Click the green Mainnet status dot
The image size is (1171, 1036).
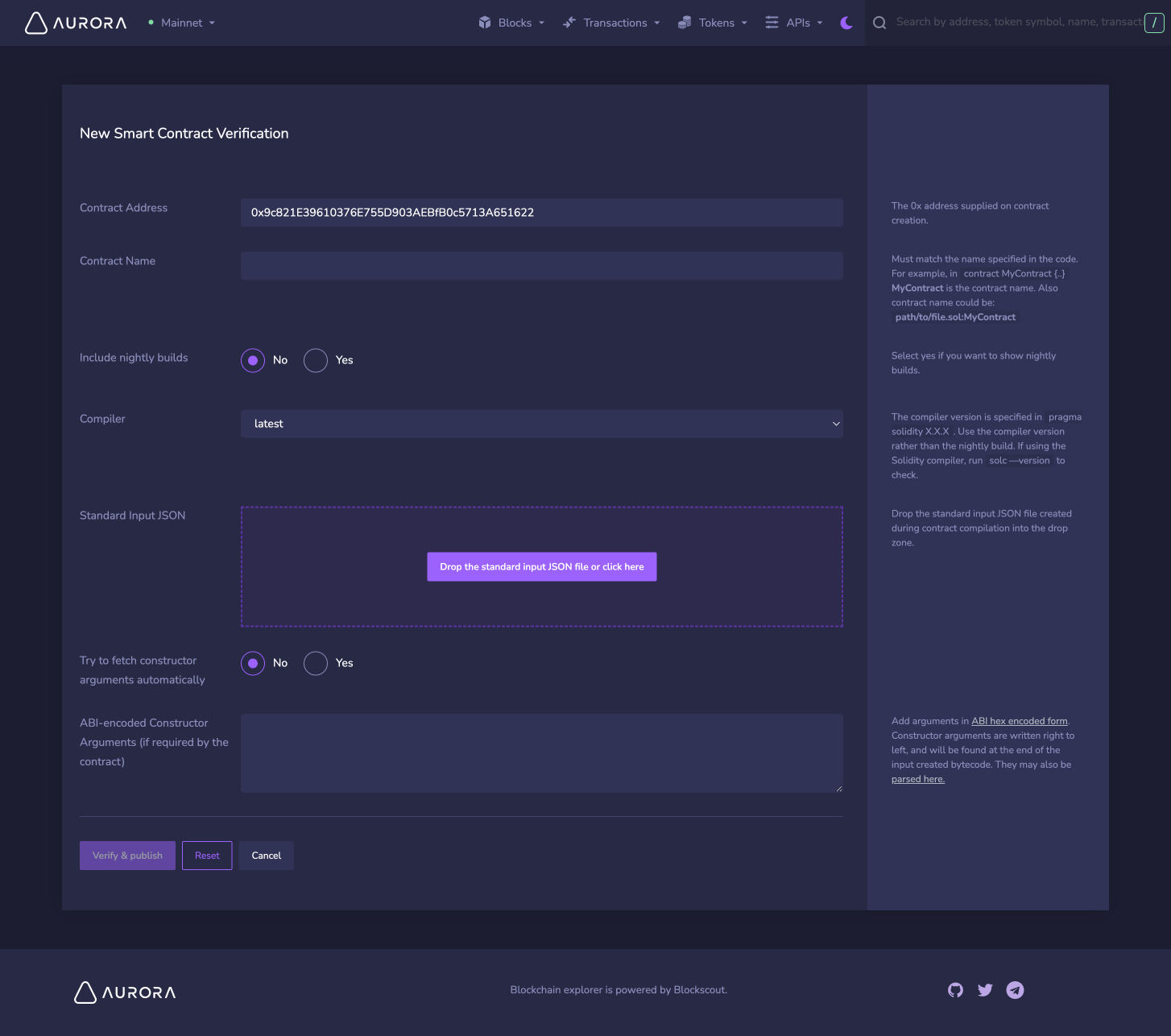tap(151, 23)
